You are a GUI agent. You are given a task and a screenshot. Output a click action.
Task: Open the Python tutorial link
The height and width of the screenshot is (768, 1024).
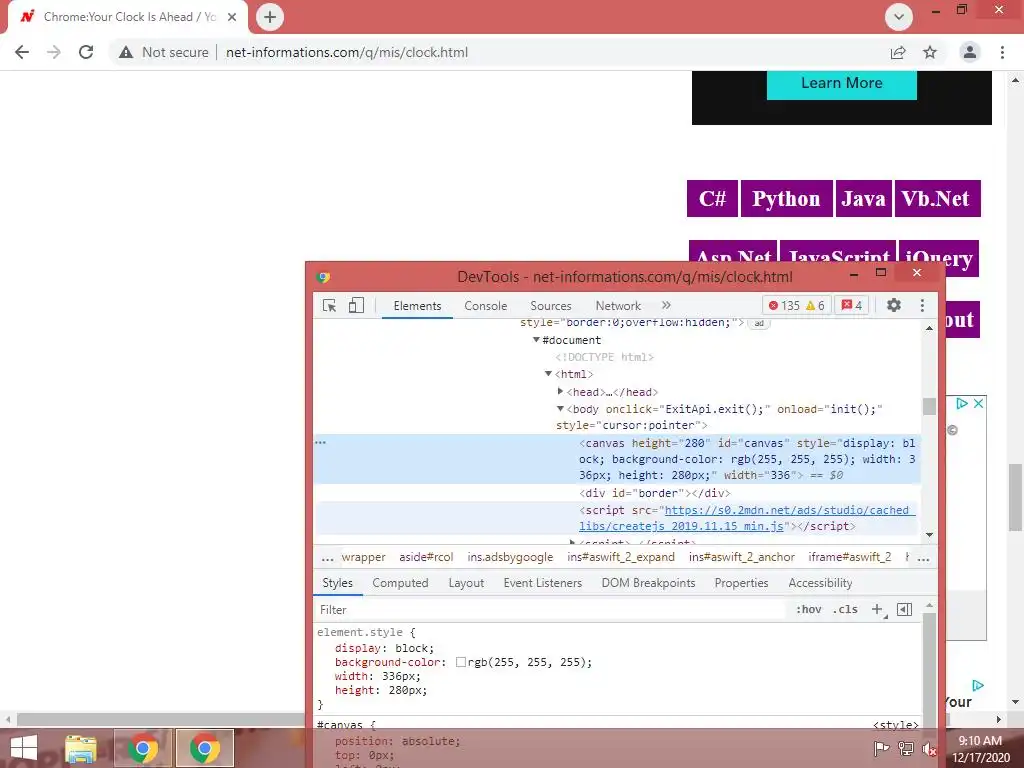click(x=786, y=199)
